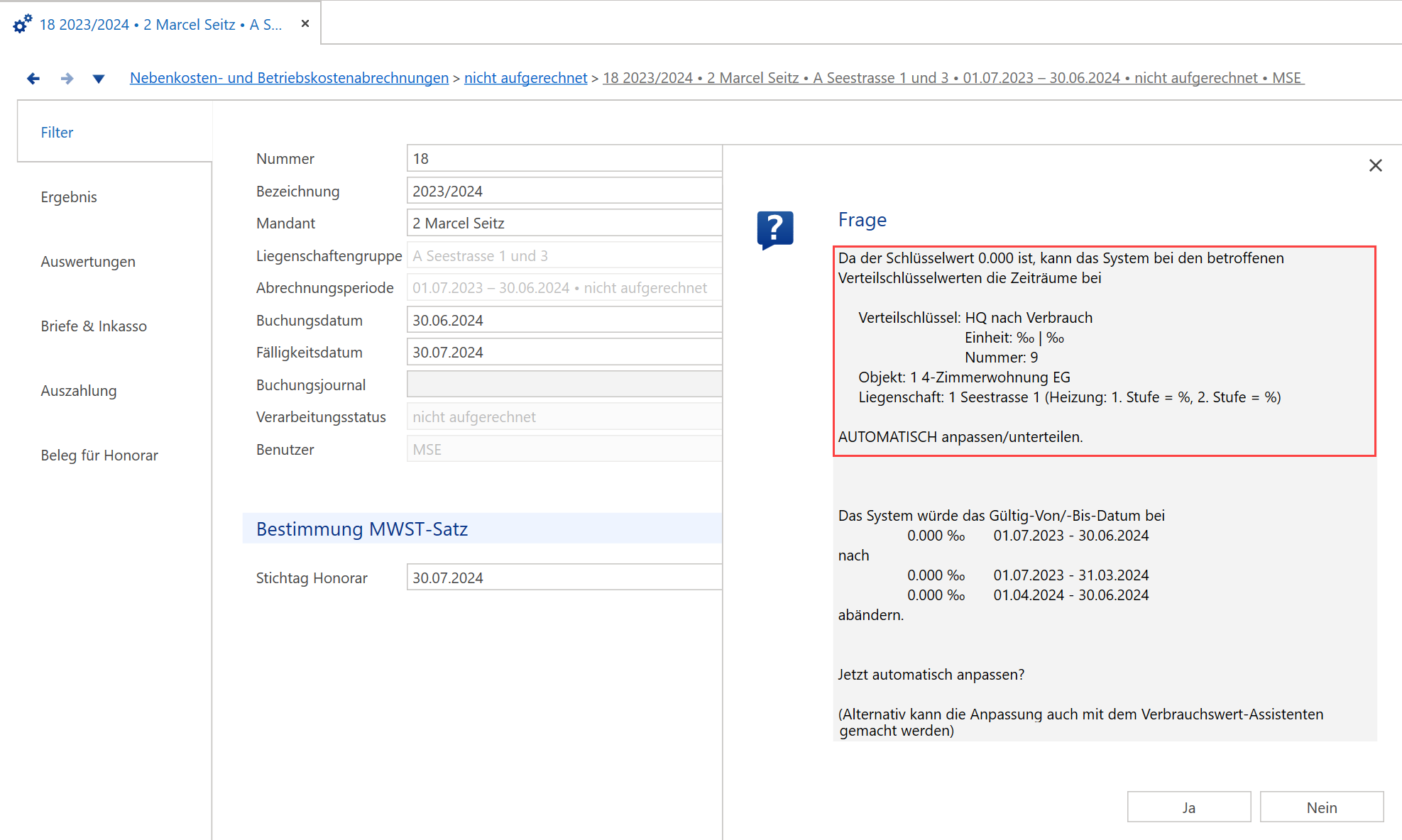Edit the Buchungsdatum field
Screen dimensions: 1402x840
pyautogui.click(x=564, y=320)
